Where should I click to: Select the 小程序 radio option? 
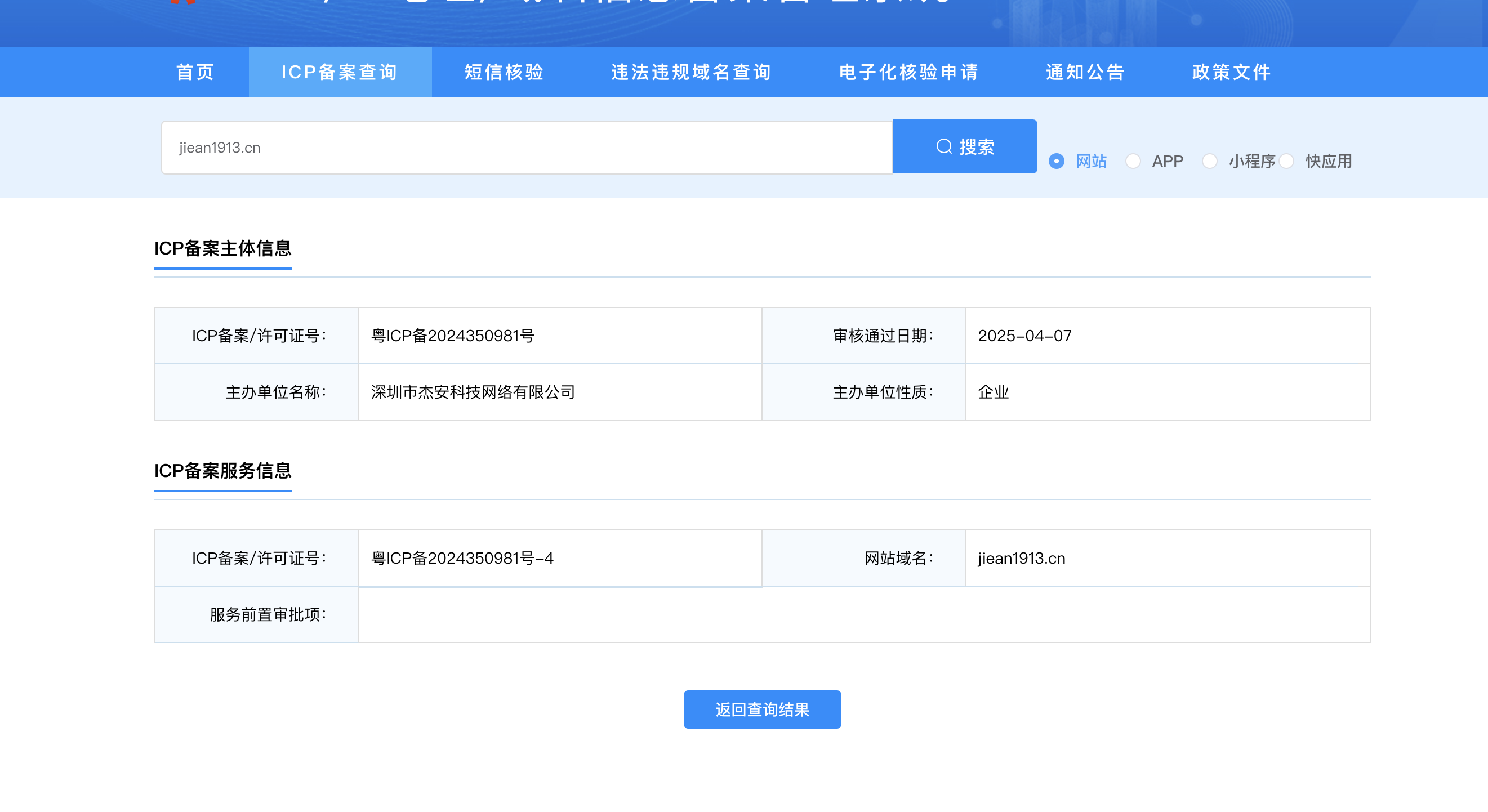[1210, 161]
